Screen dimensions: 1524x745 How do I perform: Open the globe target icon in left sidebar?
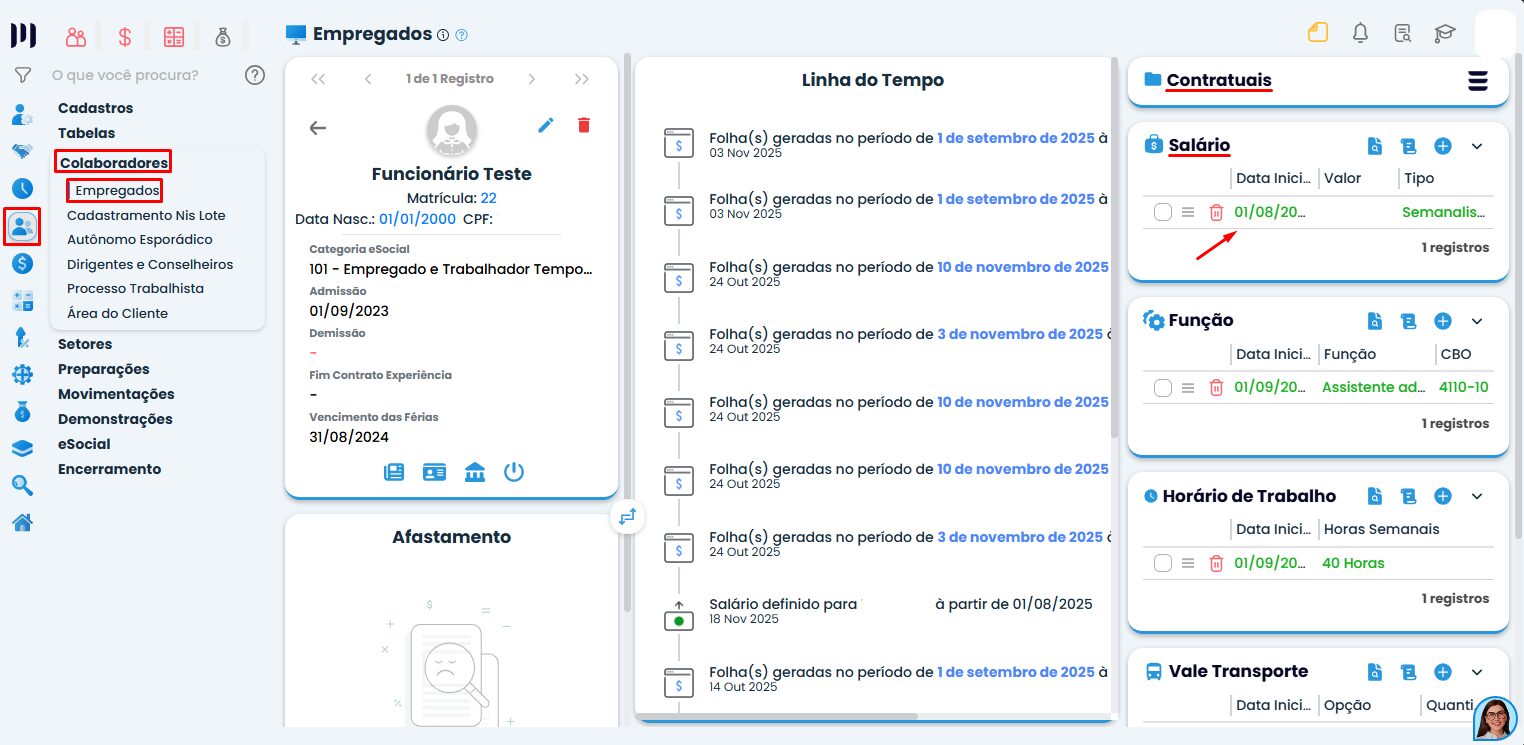pos(22,375)
